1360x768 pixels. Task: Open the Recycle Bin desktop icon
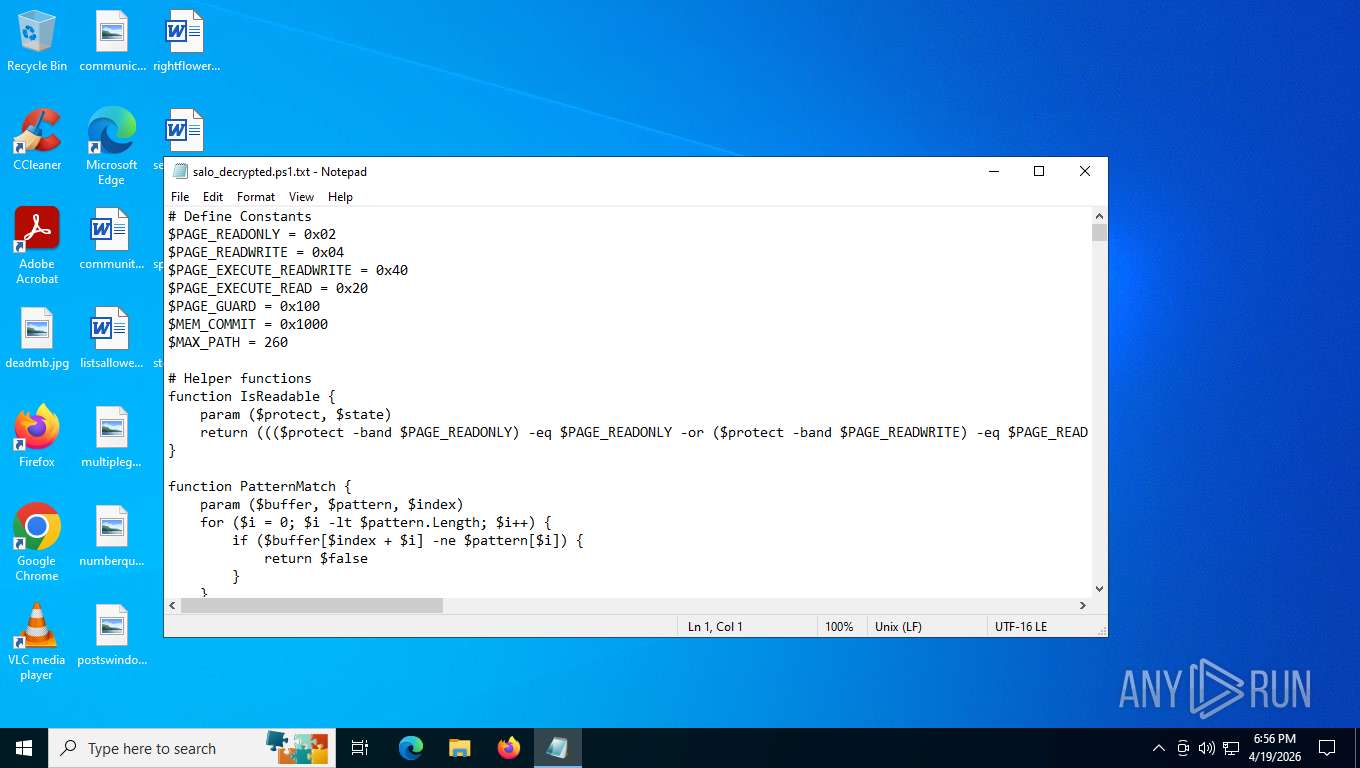point(37,41)
